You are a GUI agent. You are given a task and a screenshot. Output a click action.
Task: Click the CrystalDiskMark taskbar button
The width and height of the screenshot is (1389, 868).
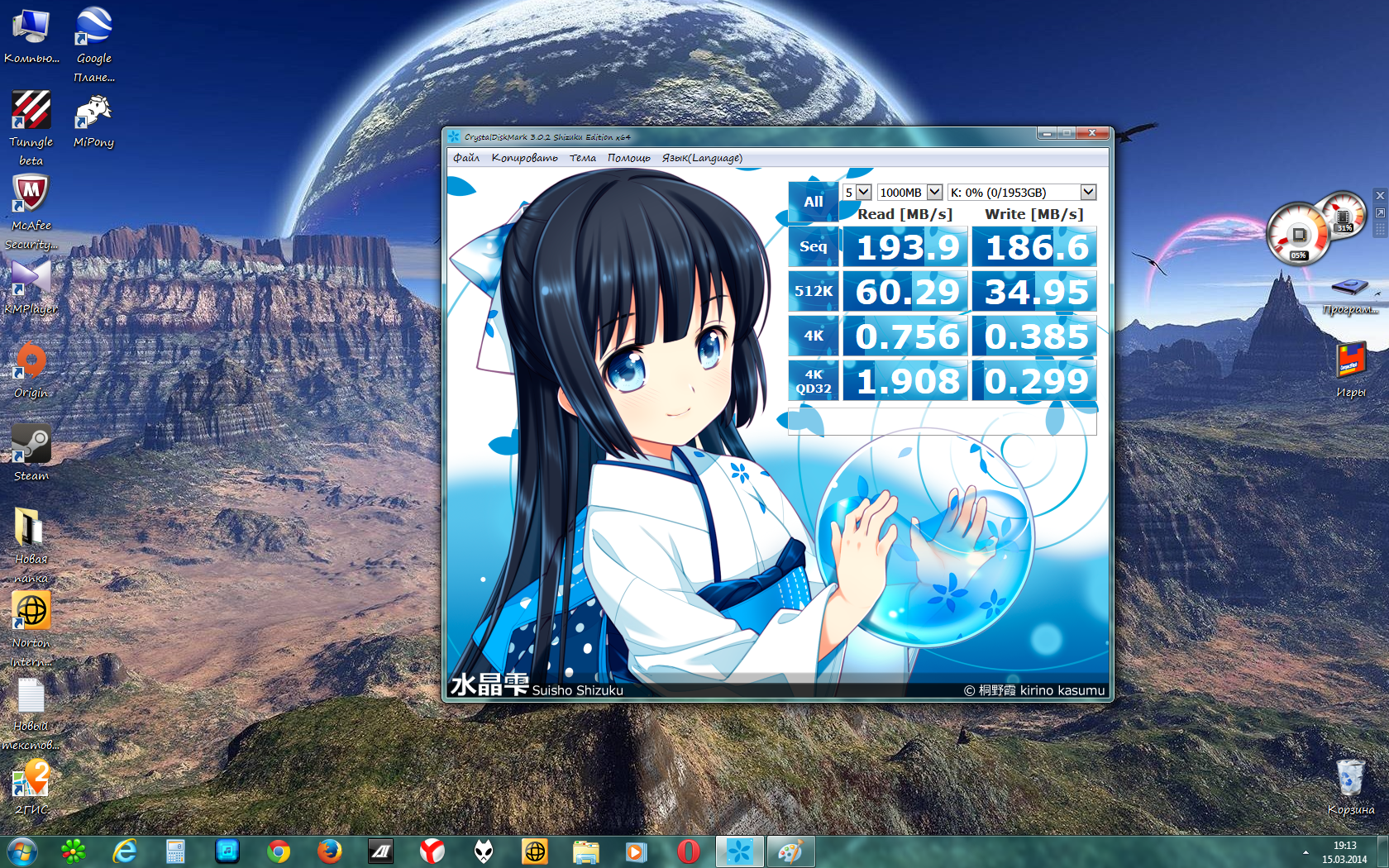(x=739, y=851)
